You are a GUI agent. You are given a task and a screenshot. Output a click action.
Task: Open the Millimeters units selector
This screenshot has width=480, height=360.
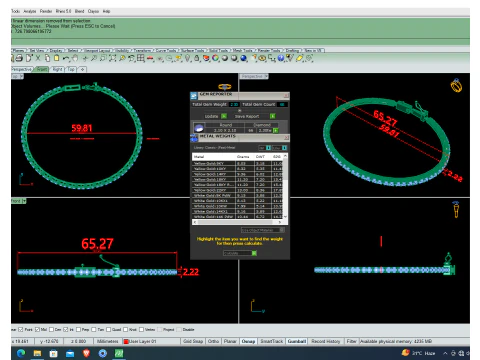click(x=108, y=341)
